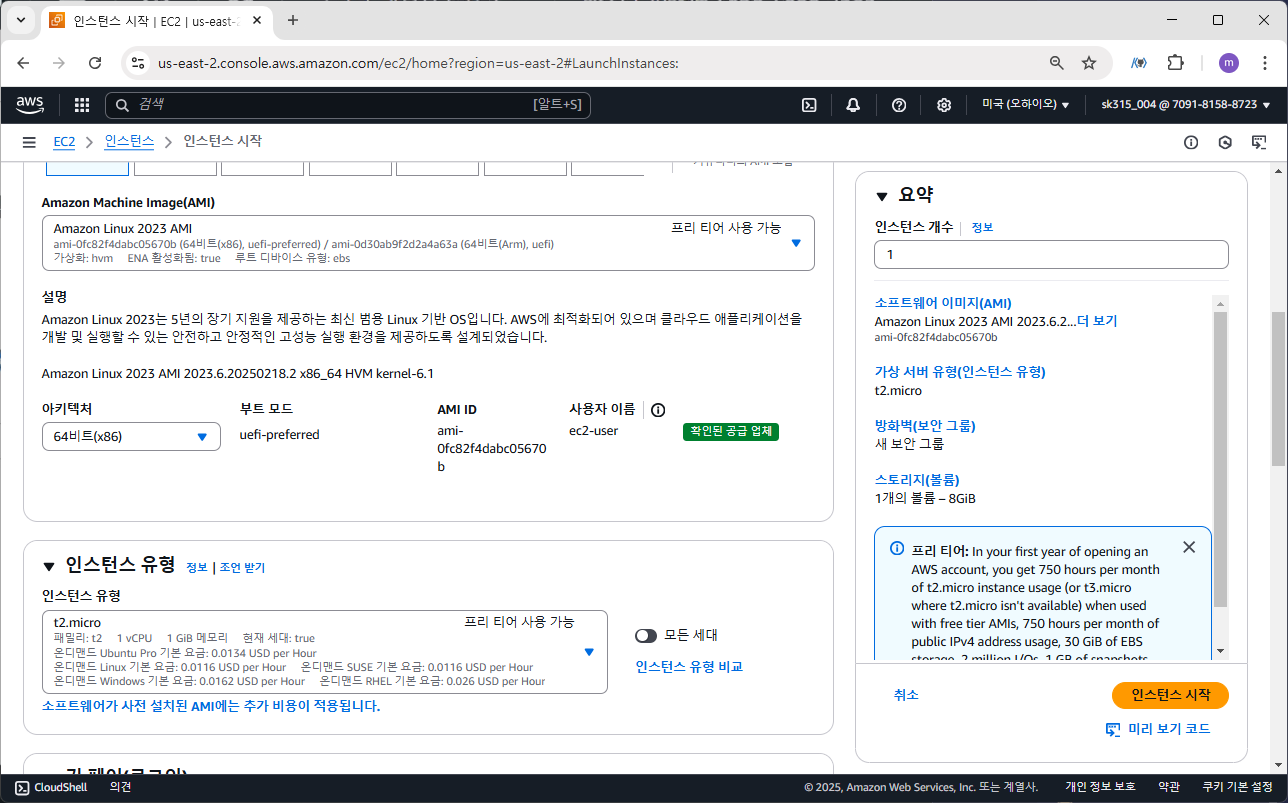
Task: Open a new browser tab
Action: point(293,20)
